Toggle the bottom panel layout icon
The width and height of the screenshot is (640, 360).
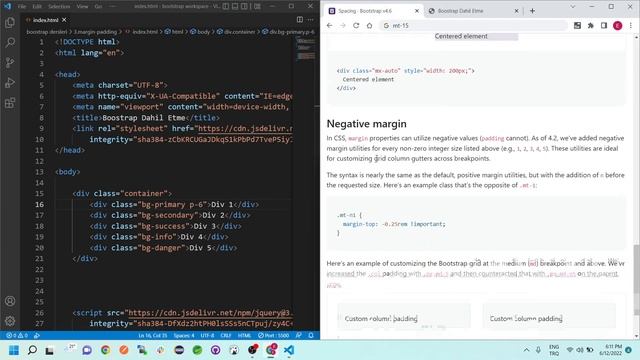(x=235, y=7)
